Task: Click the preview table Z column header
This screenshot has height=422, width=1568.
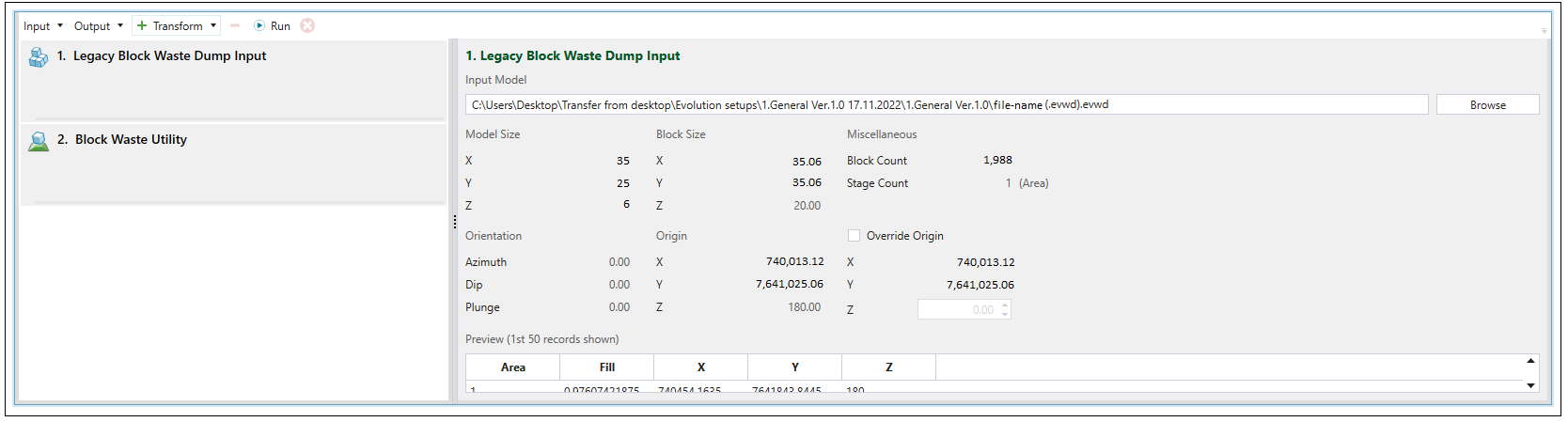Action: tap(889, 367)
